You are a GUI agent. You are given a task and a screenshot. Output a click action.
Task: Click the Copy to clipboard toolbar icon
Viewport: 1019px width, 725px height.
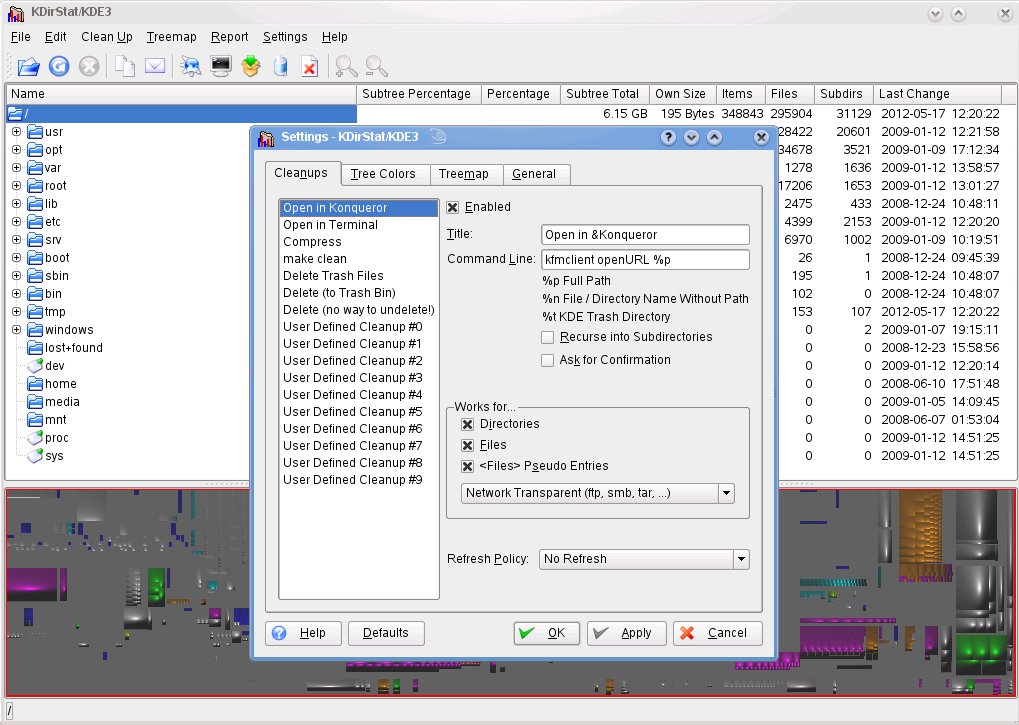point(124,67)
